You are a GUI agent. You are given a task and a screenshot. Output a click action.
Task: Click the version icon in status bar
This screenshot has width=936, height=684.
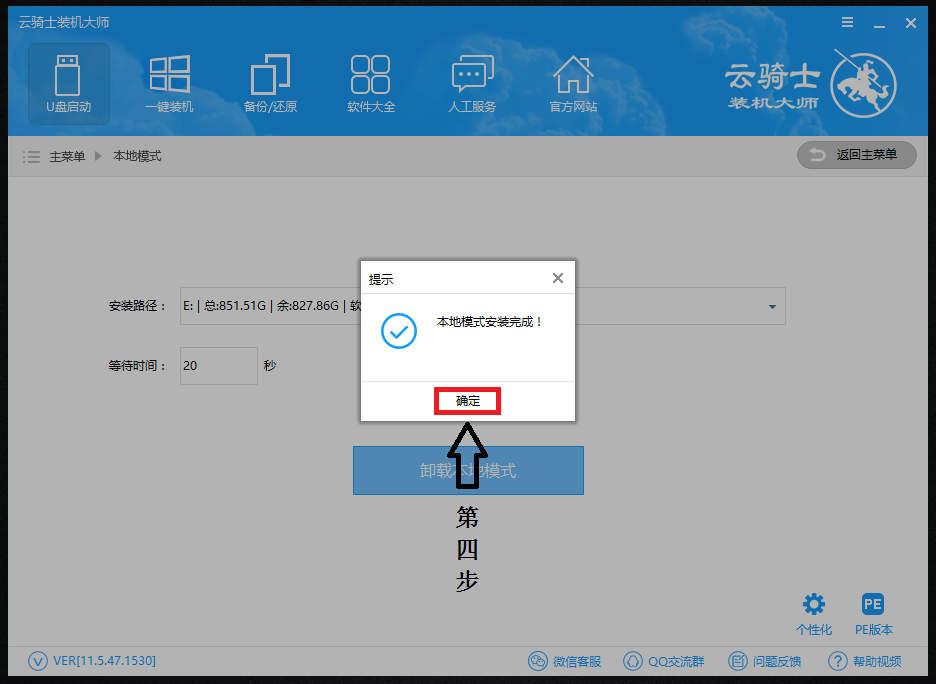38,661
